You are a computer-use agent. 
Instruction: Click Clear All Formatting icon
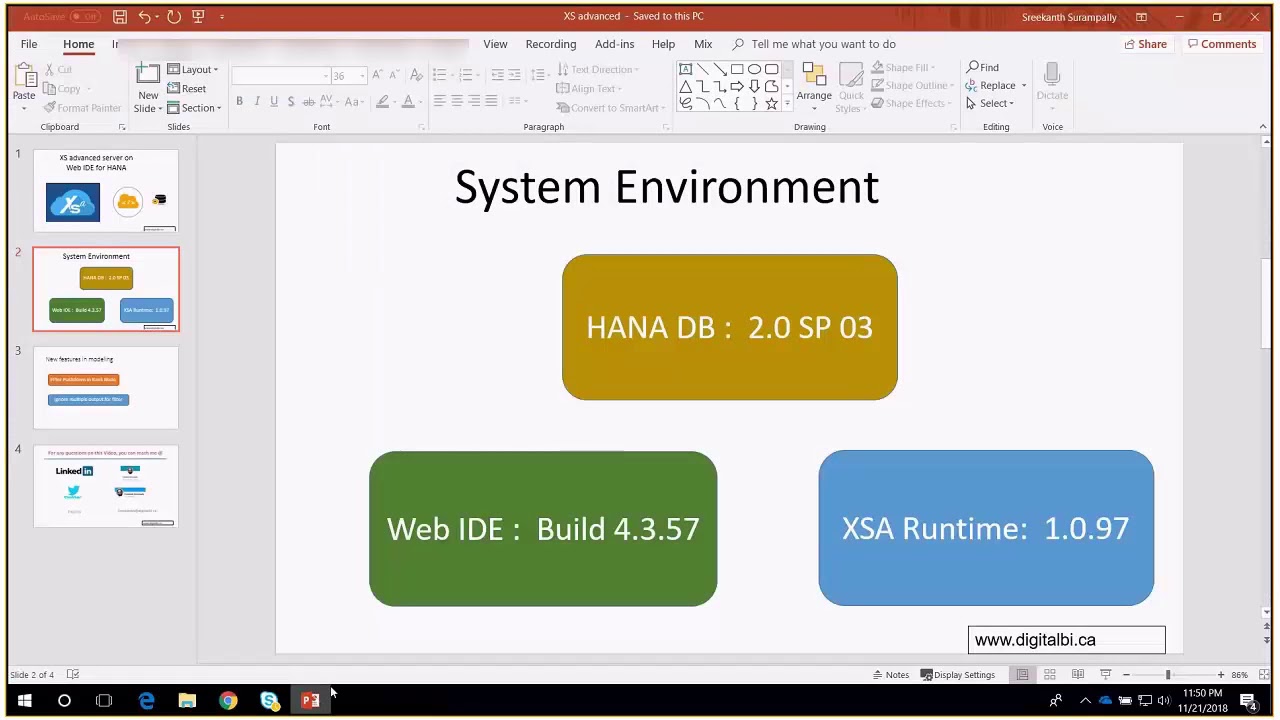tap(416, 76)
